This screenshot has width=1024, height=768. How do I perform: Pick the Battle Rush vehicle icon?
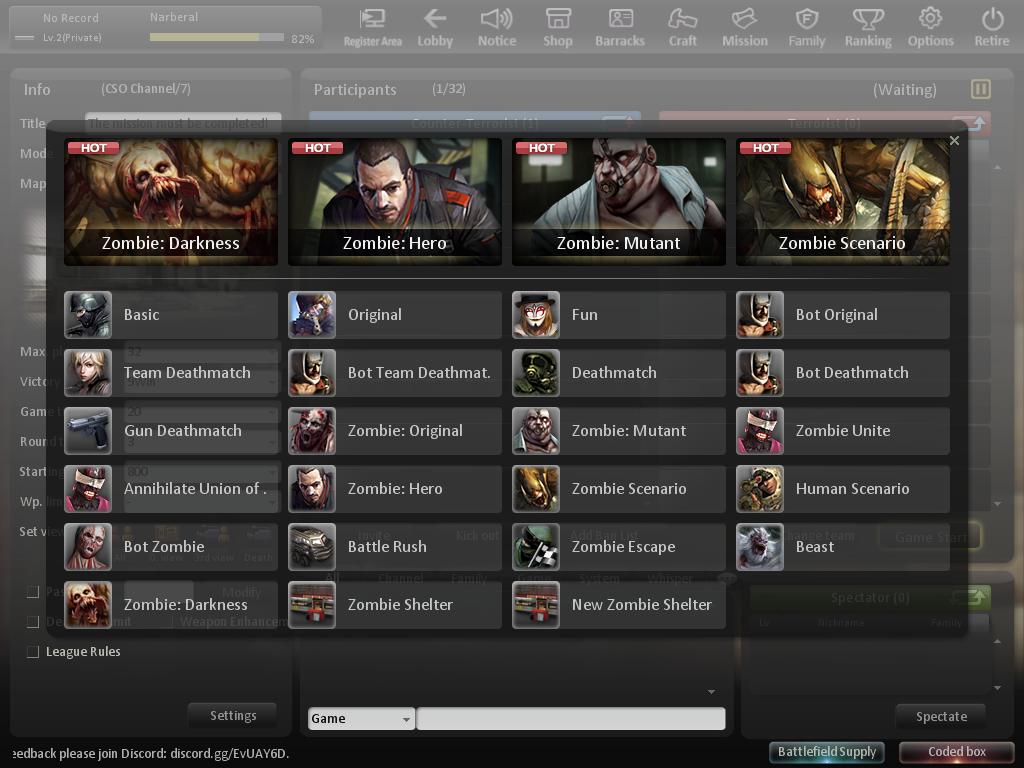click(x=312, y=547)
